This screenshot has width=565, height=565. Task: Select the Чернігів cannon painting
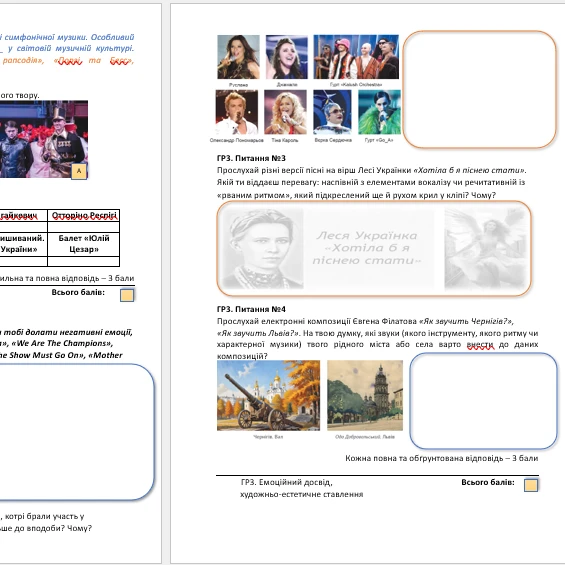(x=268, y=395)
